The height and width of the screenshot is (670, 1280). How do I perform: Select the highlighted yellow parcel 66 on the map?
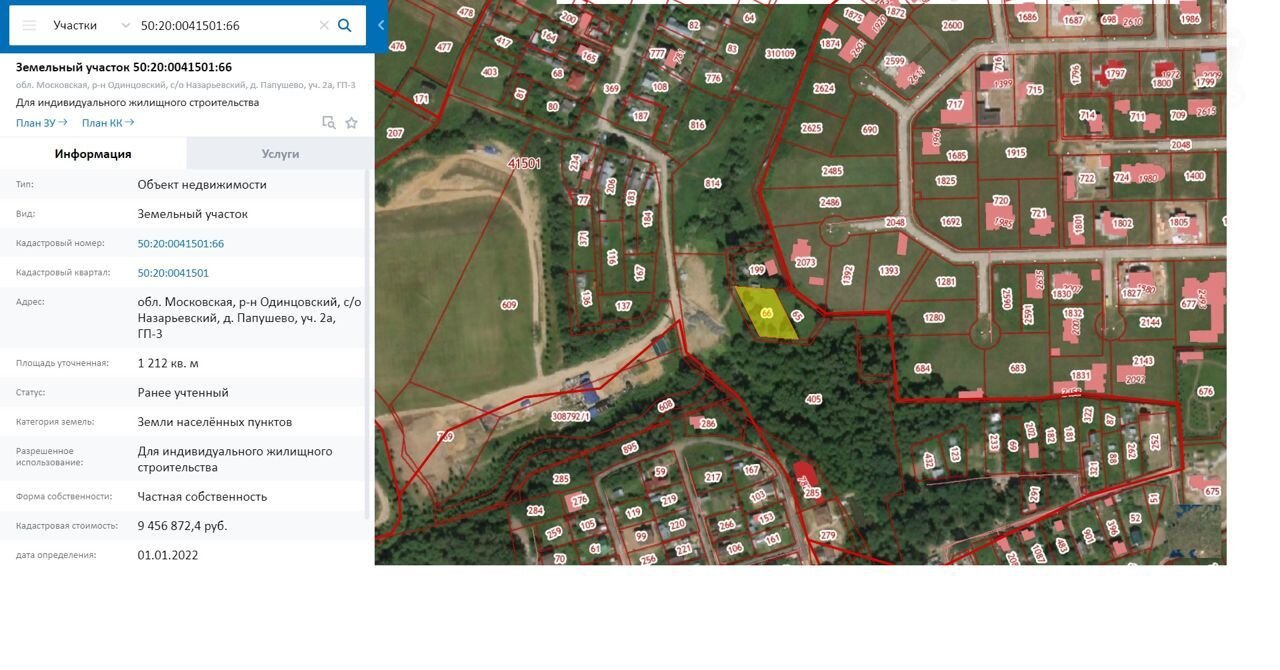tap(766, 313)
